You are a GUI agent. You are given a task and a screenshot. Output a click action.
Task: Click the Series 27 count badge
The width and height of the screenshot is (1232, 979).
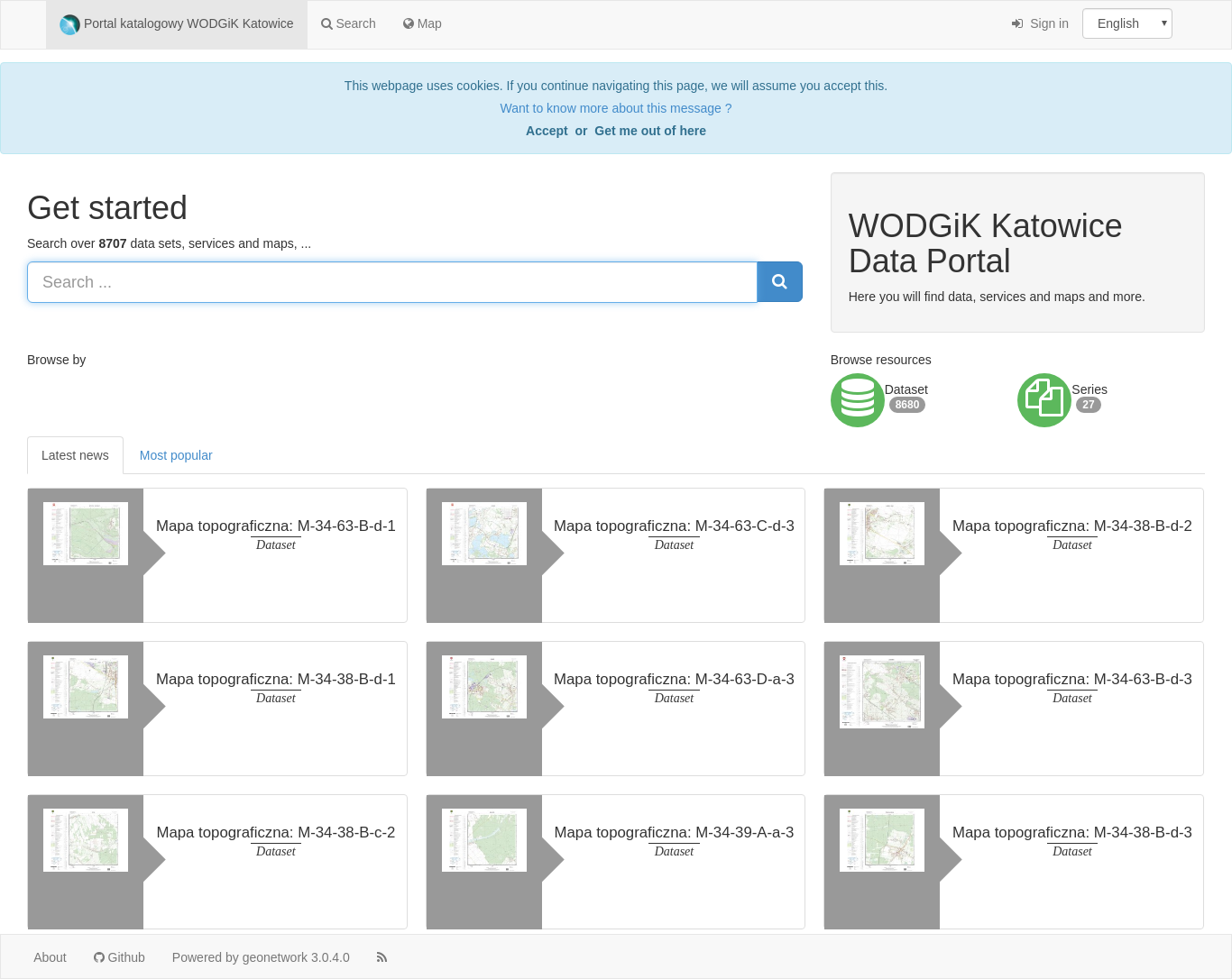[x=1089, y=405]
